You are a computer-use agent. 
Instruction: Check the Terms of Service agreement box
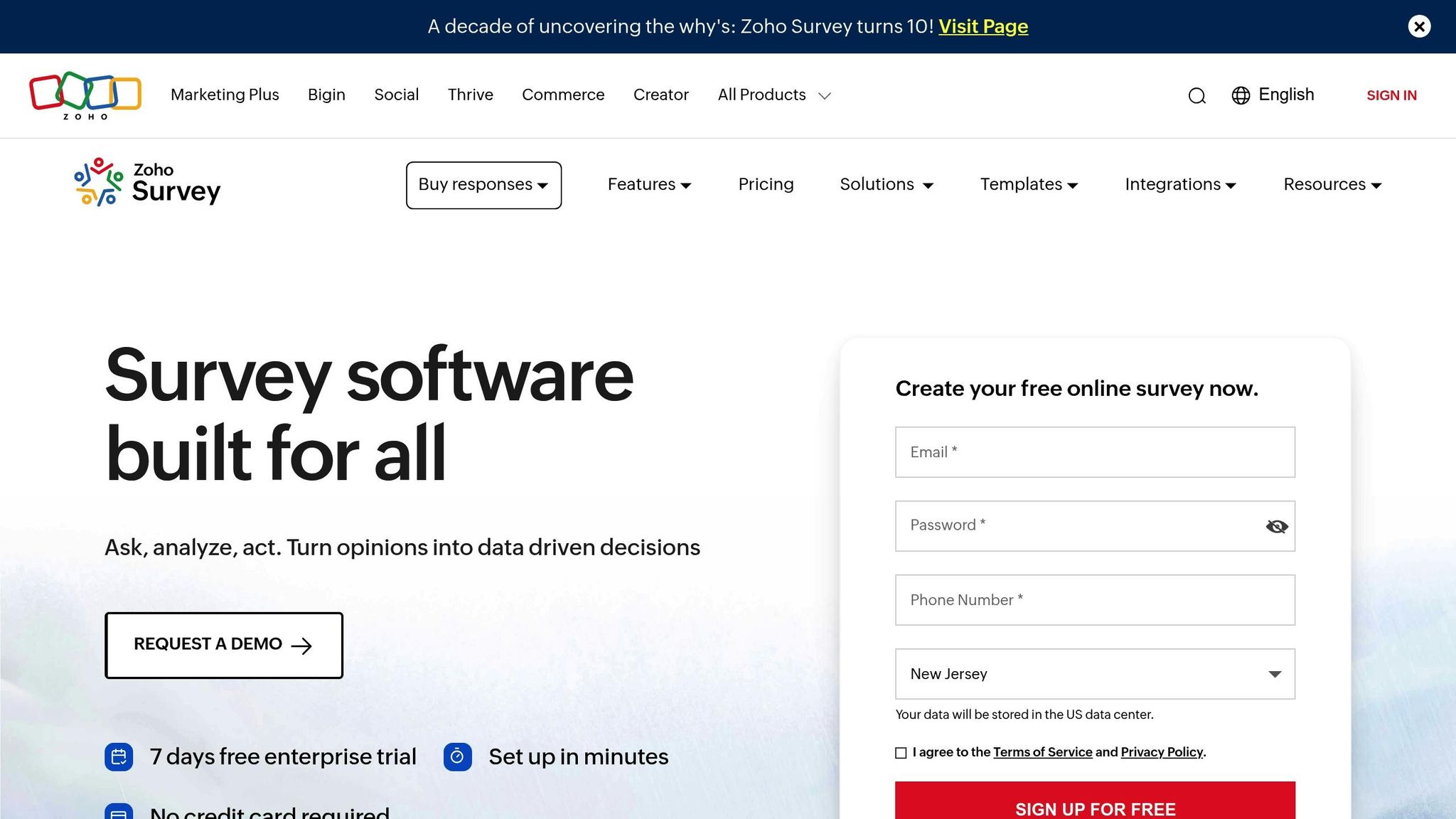[x=901, y=753]
